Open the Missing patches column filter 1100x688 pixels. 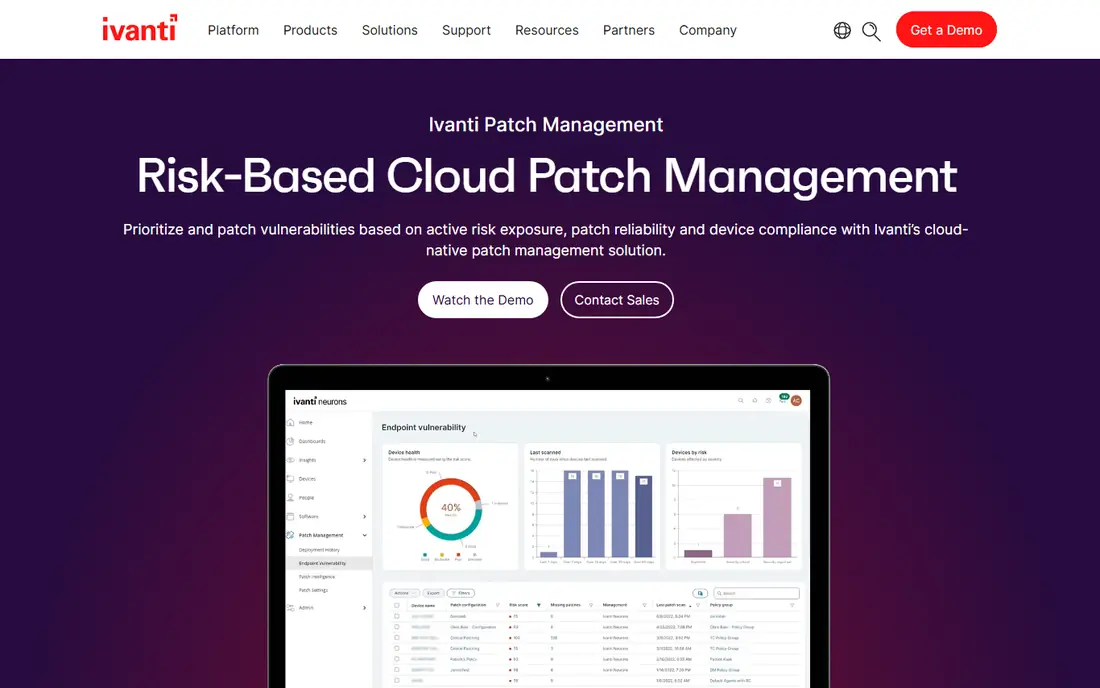(x=591, y=605)
